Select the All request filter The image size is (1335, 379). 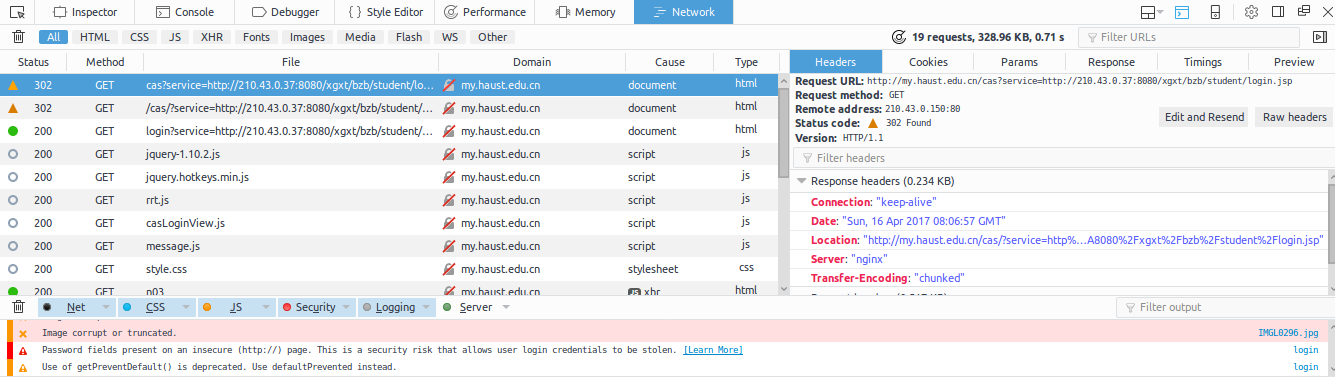pyautogui.click(x=54, y=37)
